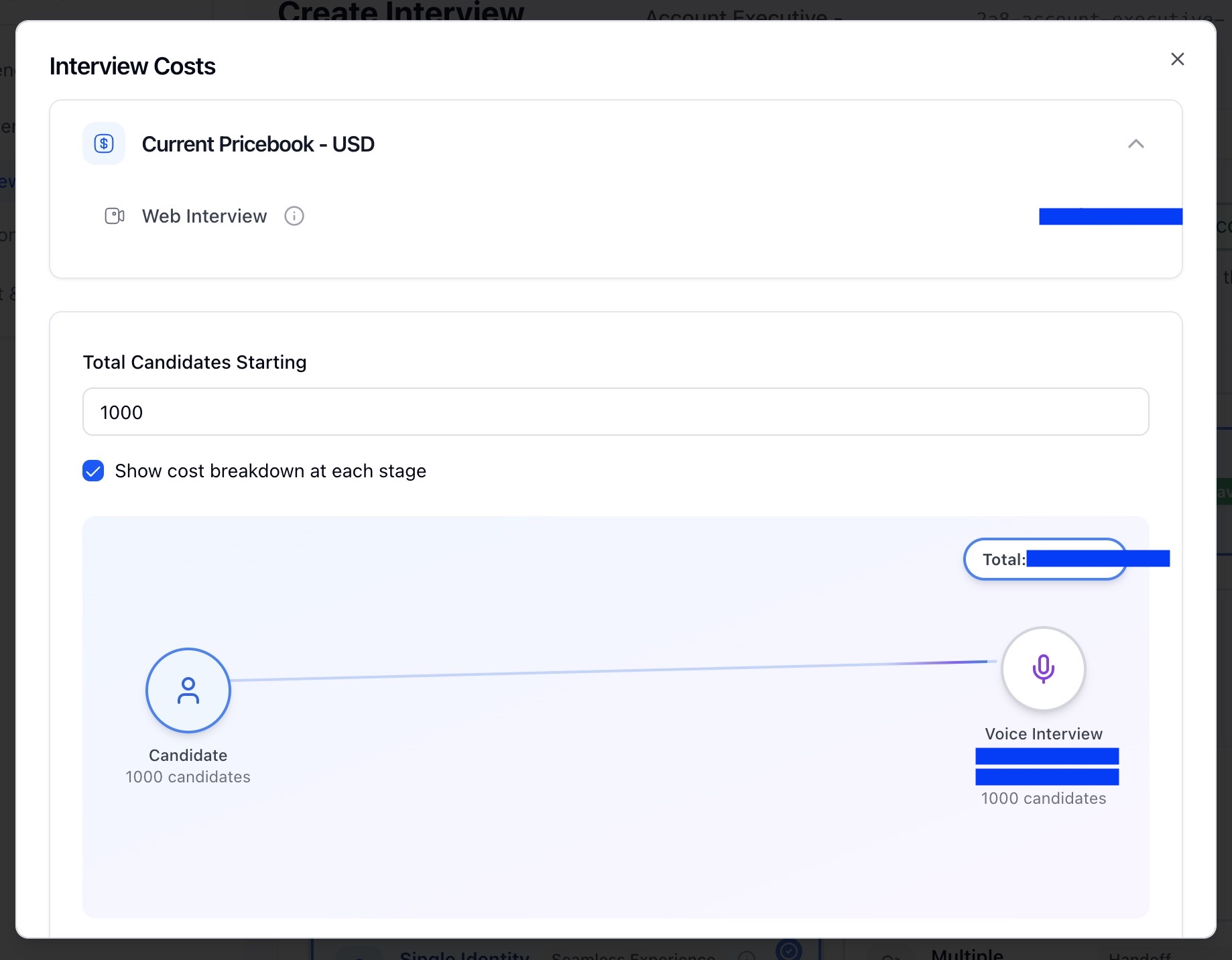Close the Interview Costs dialog

1177,59
